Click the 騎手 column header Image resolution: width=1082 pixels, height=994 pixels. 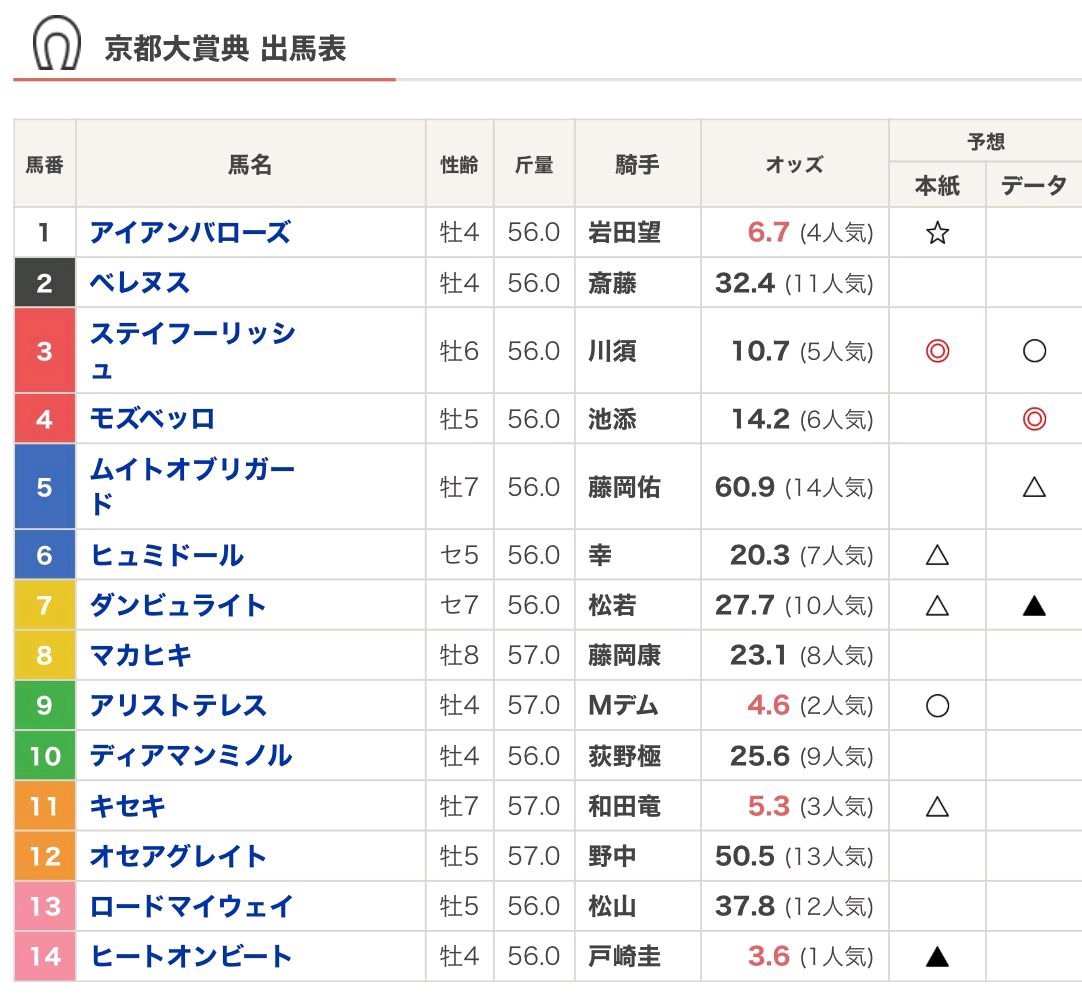tap(638, 164)
